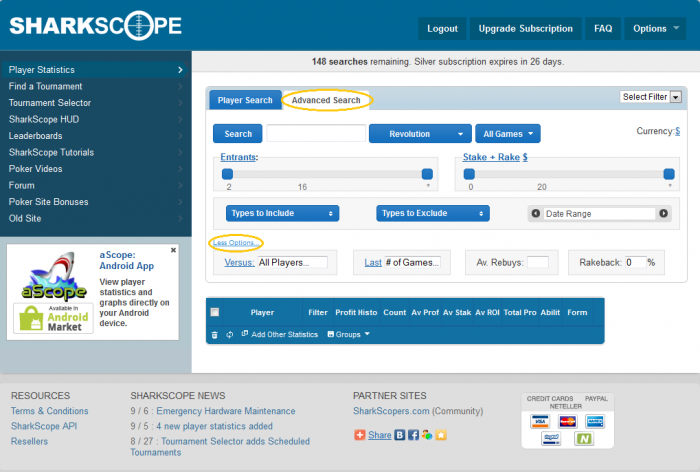Open Terms & Conditions link

pyautogui.click(x=50, y=411)
